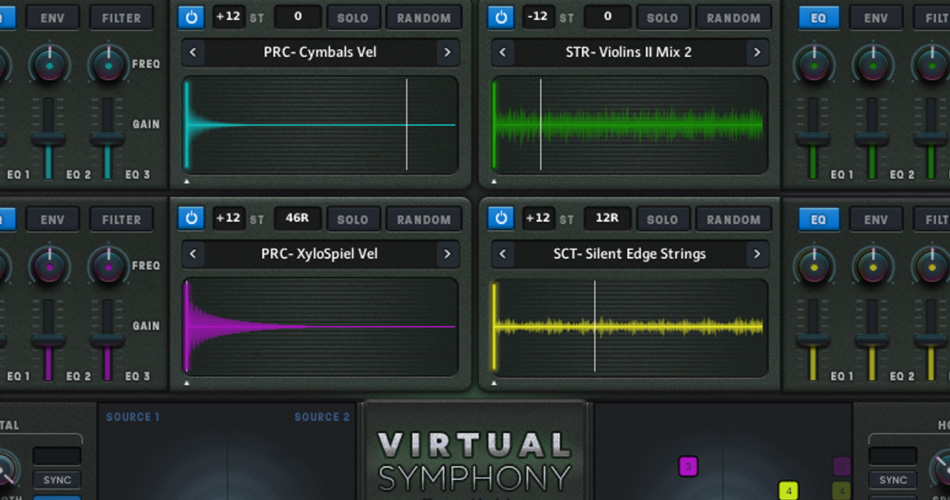950x500 pixels.
Task: Click the bright yellow 4 square on XY pad
Action: [788, 490]
